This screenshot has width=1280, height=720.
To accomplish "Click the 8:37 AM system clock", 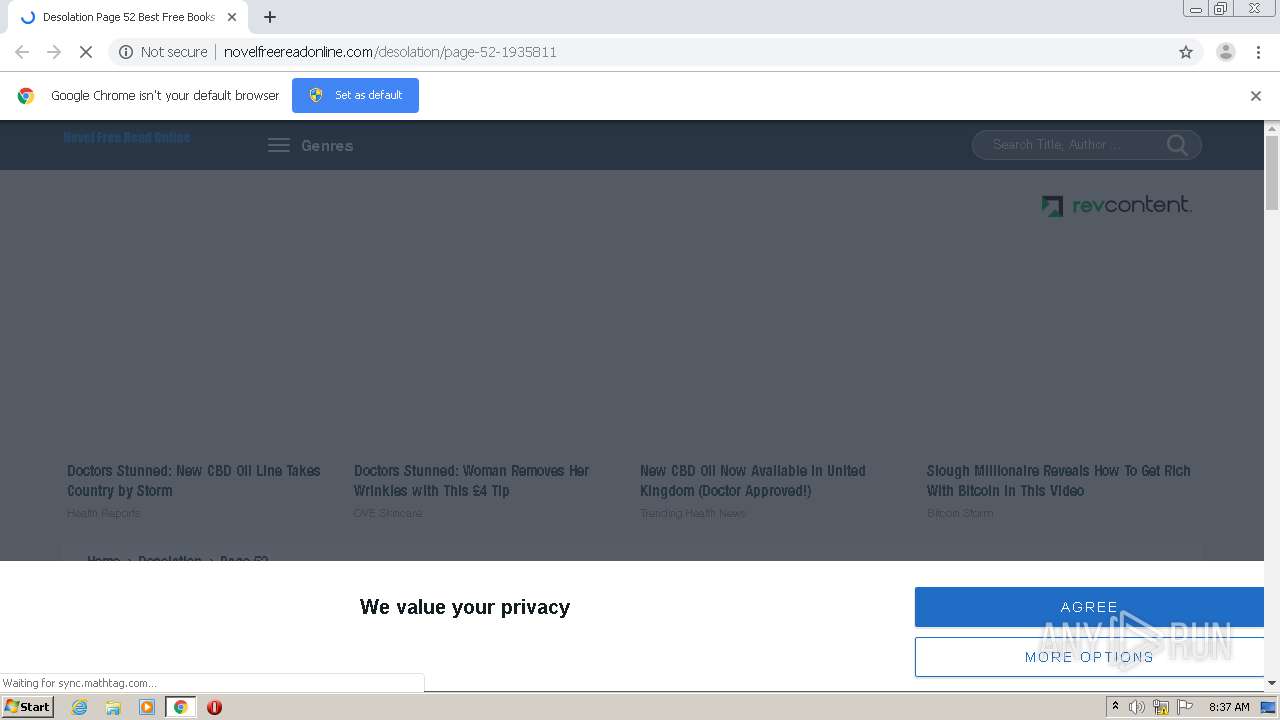I will point(1229,707).
